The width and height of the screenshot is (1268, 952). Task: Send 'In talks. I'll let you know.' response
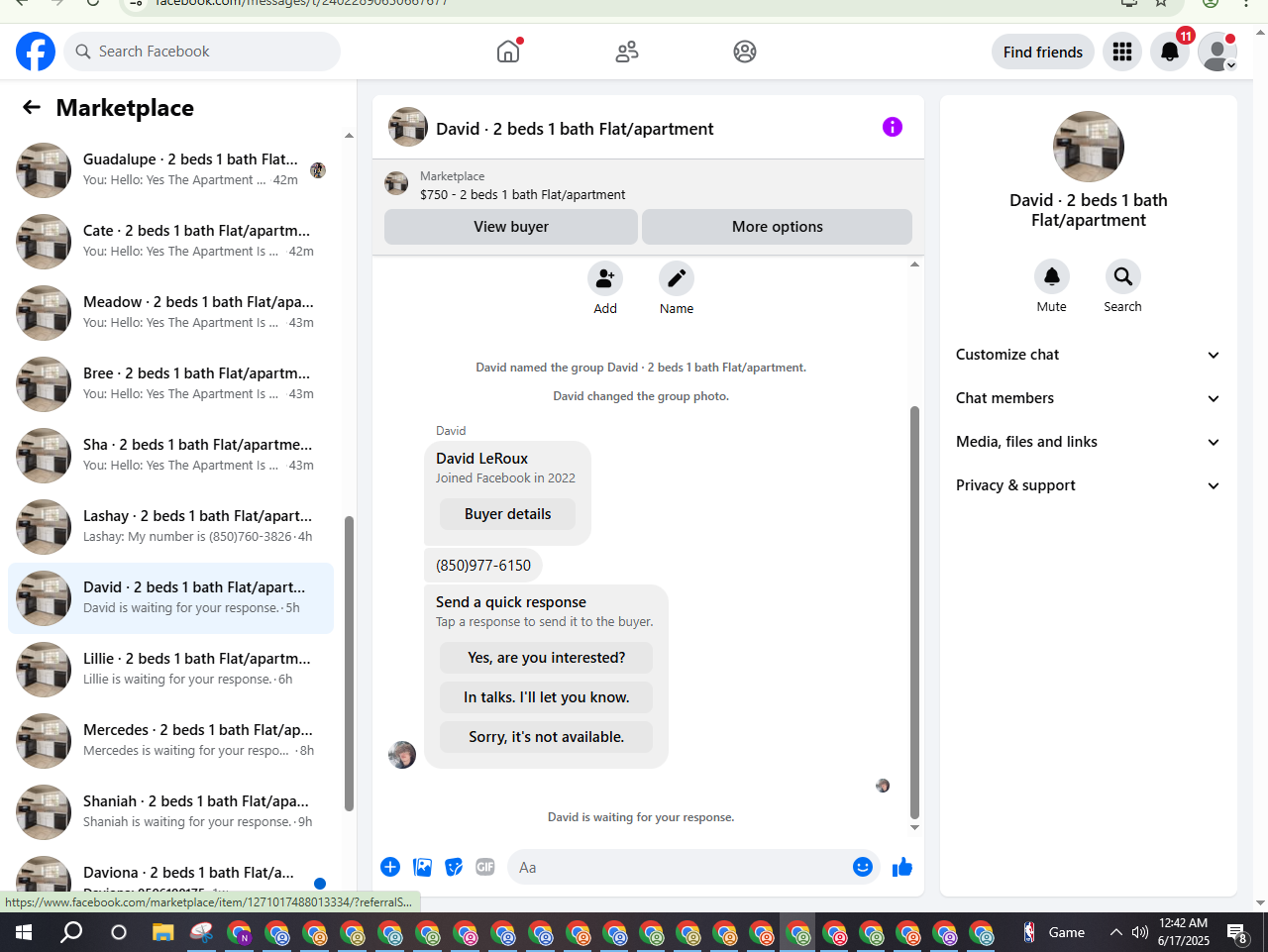(x=546, y=697)
